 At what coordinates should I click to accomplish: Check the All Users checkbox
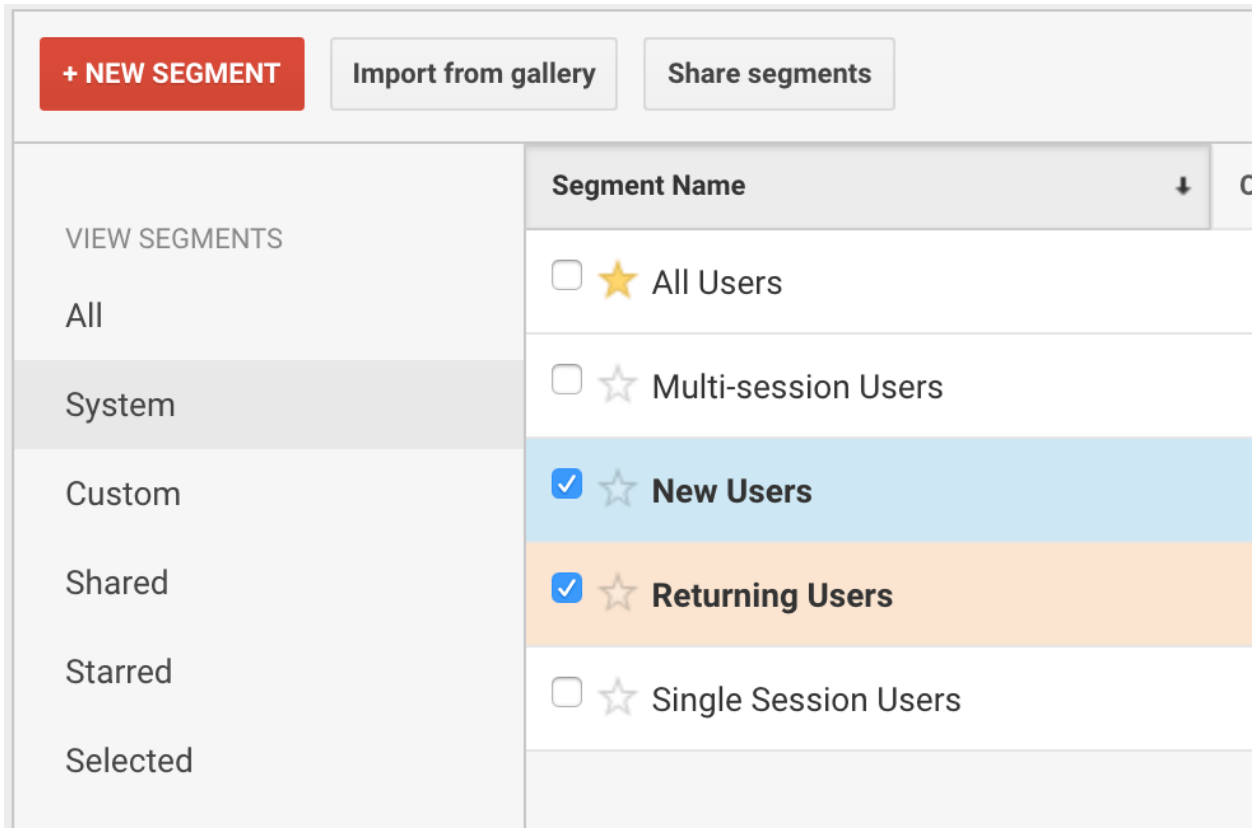(x=567, y=276)
